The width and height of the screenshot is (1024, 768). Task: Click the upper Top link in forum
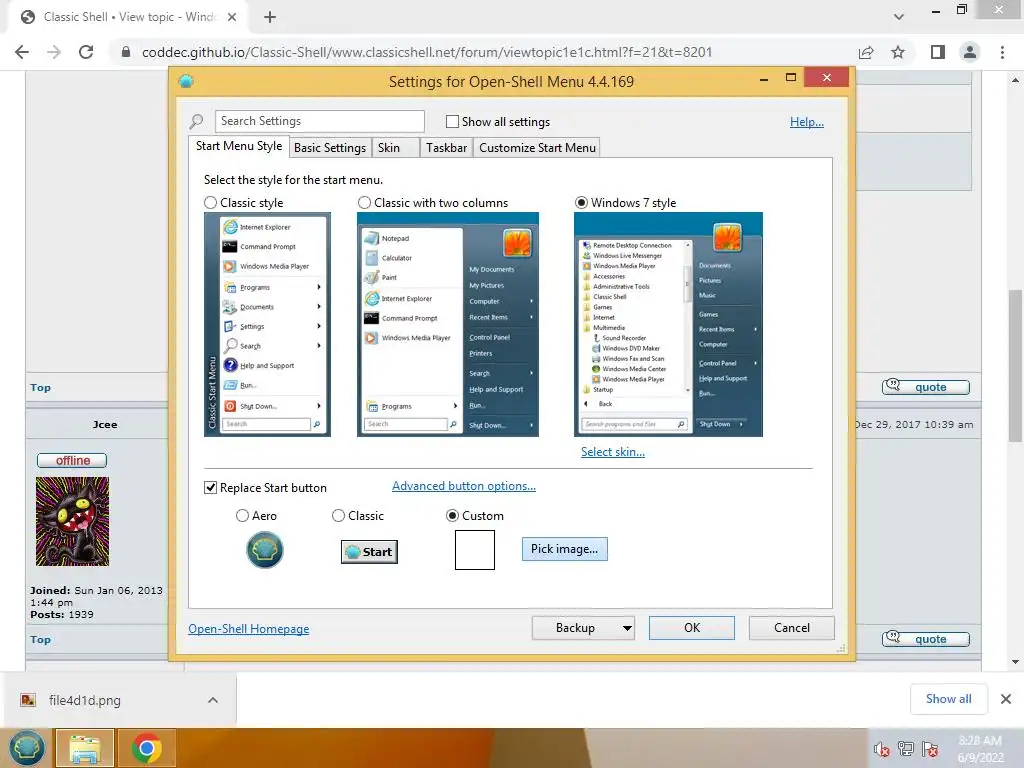point(40,388)
